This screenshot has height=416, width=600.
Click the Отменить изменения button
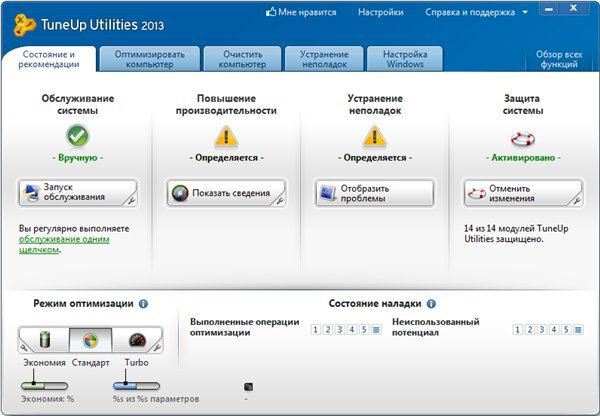click(x=523, y=193)
